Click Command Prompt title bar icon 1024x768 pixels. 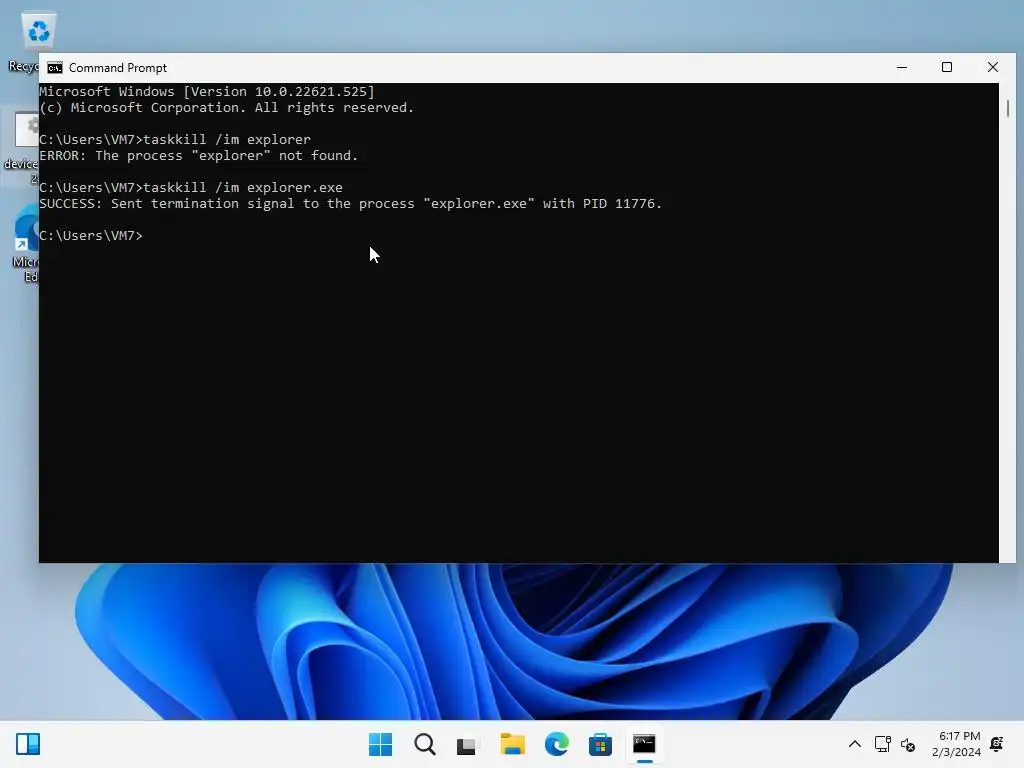[55, 68]
